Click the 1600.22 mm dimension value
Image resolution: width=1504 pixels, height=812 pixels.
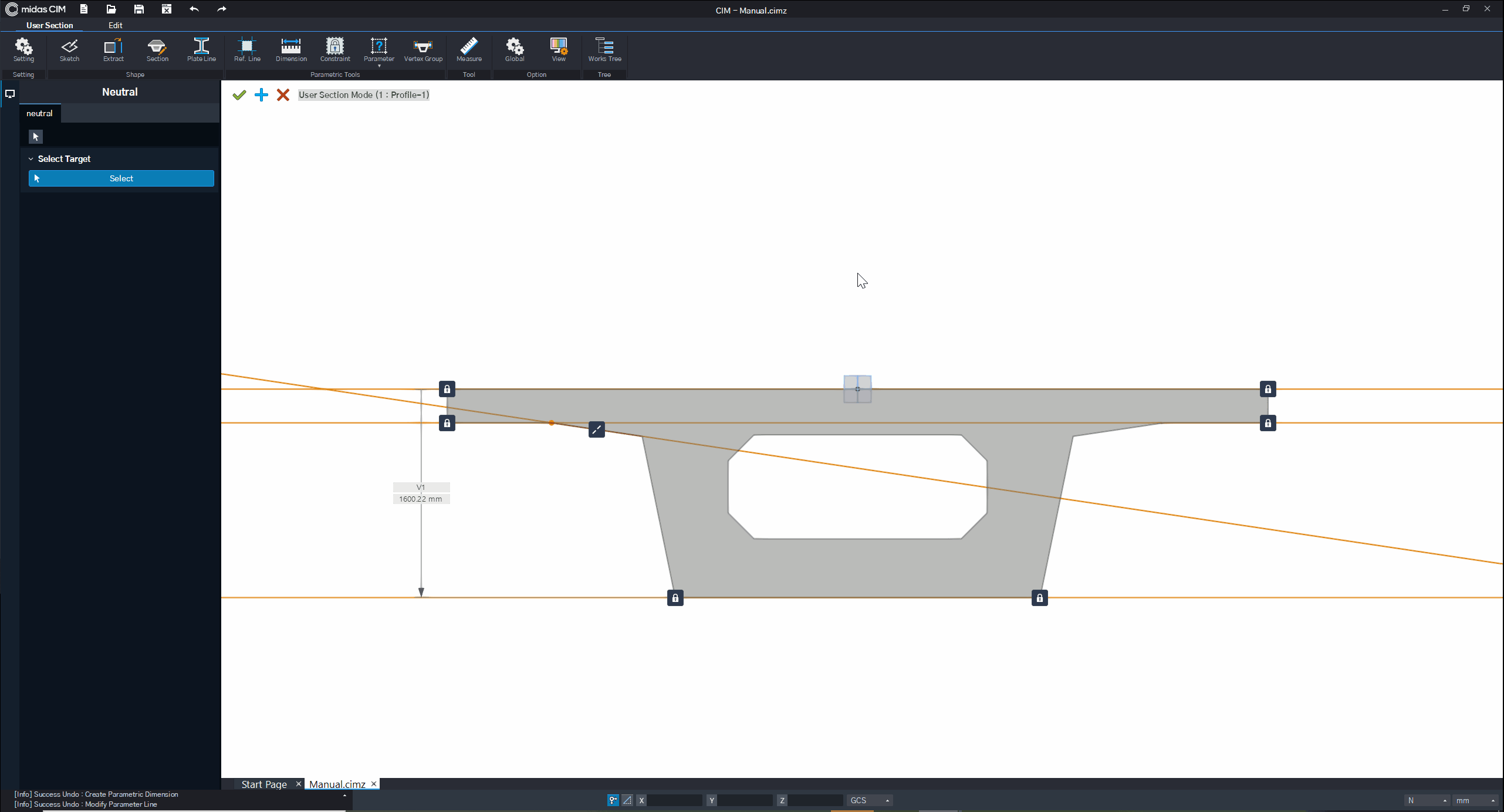(x=421, y=499)
